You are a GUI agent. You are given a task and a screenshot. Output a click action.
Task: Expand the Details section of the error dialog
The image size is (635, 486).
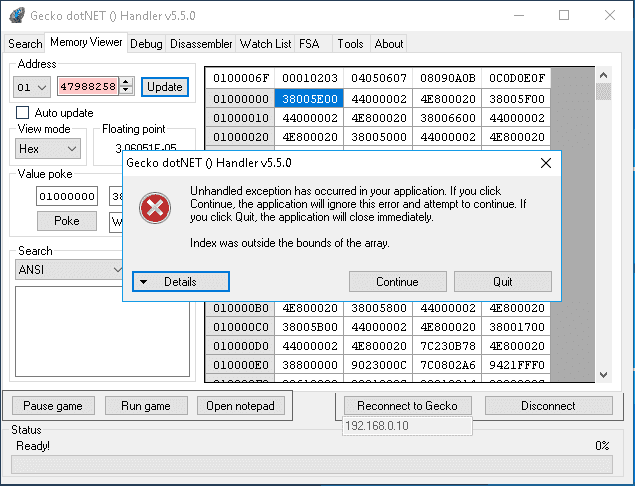point(181,281)
